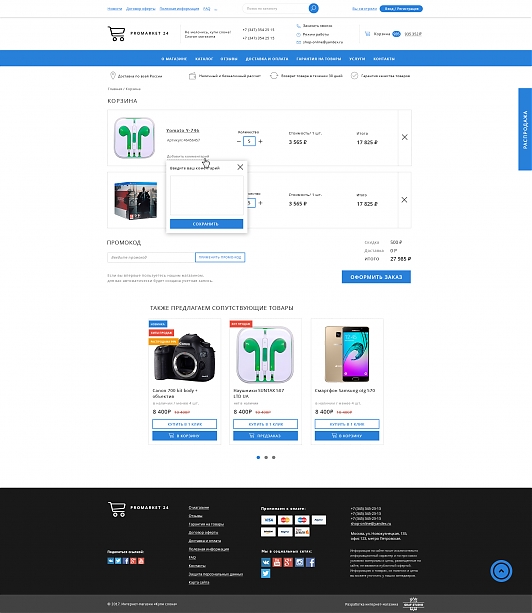The height and width of the screenshot is (613, 532).
Task: Buy Samsung smartphone in one click
Action: coord(347,424)
